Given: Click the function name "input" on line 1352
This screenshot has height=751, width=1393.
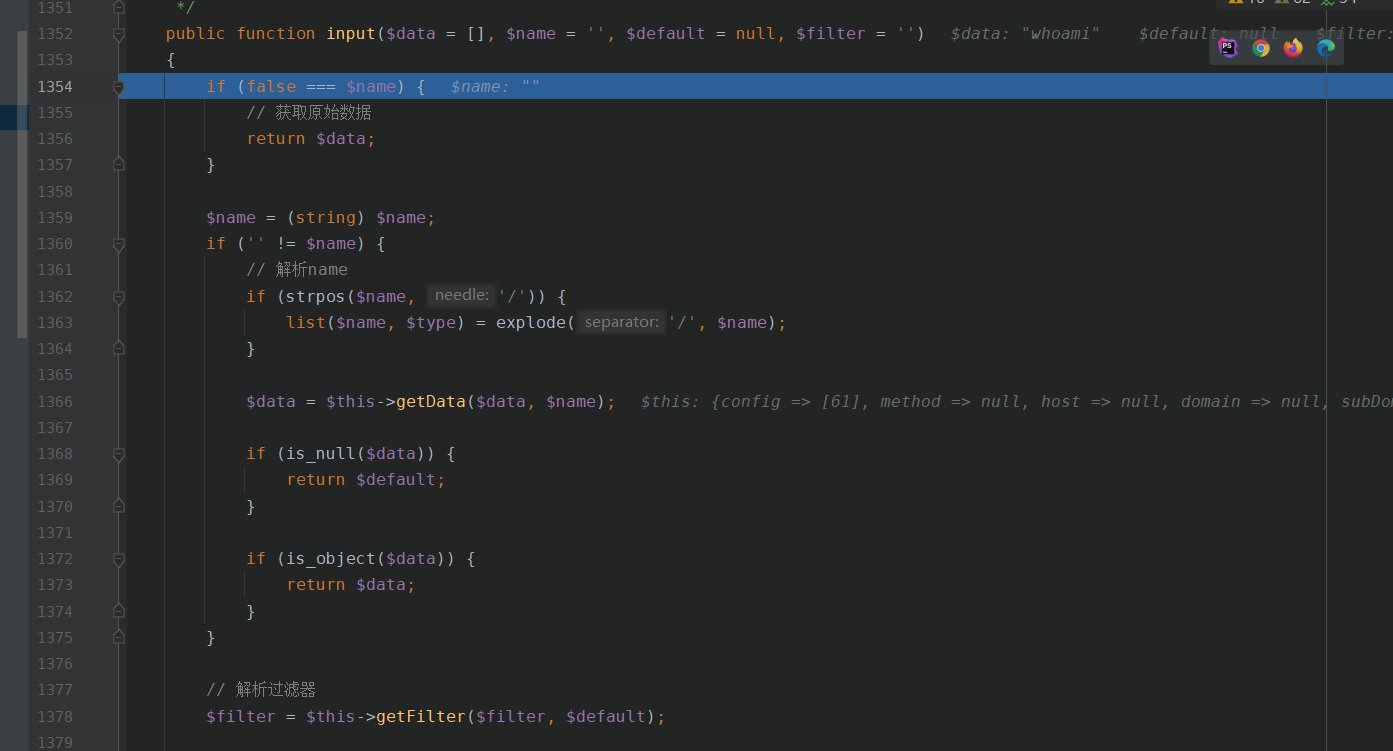Looking at the screenshot, I should (351, 34).
